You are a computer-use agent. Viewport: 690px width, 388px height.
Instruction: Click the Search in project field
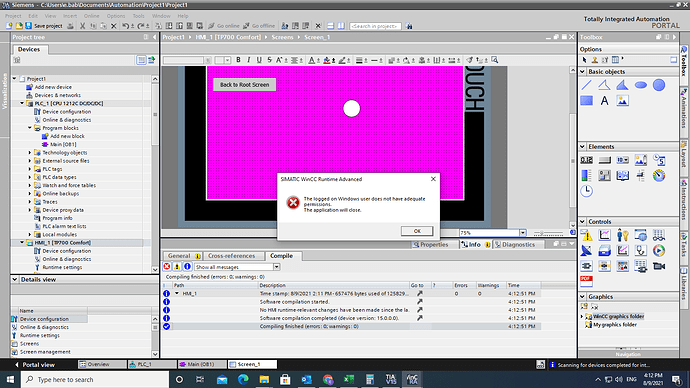(x=375, y=26)
